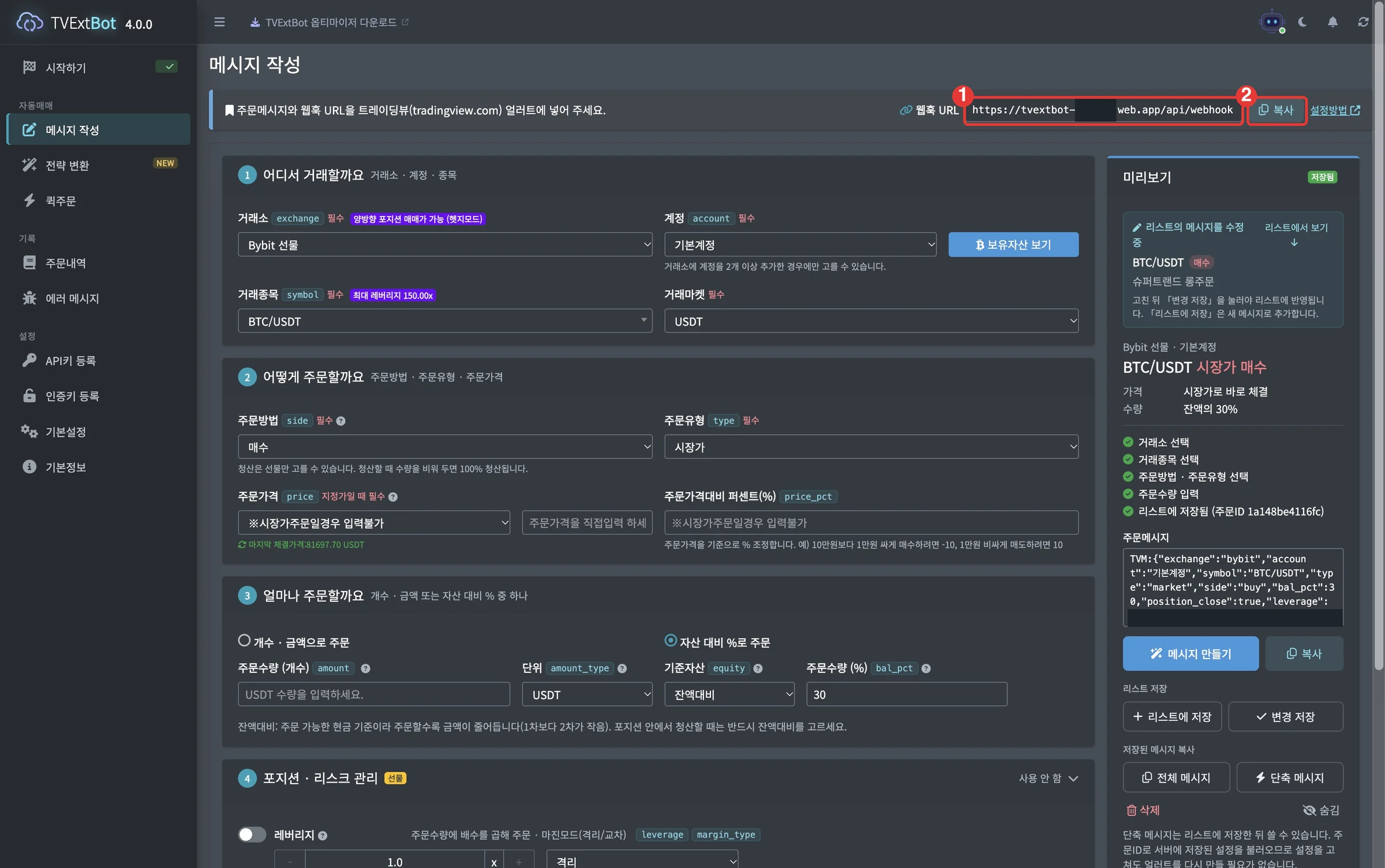This screenshot has height=868, width=1385.
Task: Open the 기준자산 잔액대비 dropdown
Action: point(729,694)
